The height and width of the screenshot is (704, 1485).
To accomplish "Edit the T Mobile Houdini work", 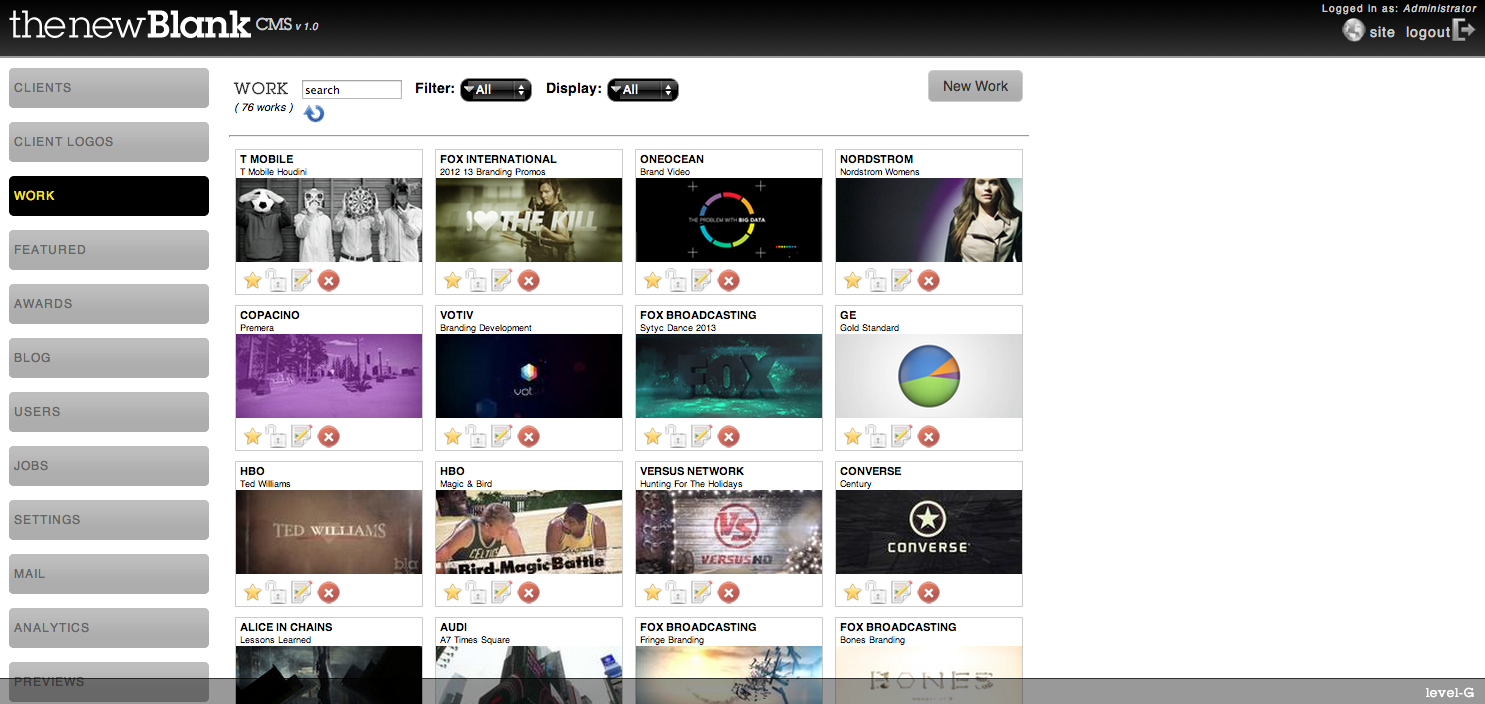I will coord(302,280).
